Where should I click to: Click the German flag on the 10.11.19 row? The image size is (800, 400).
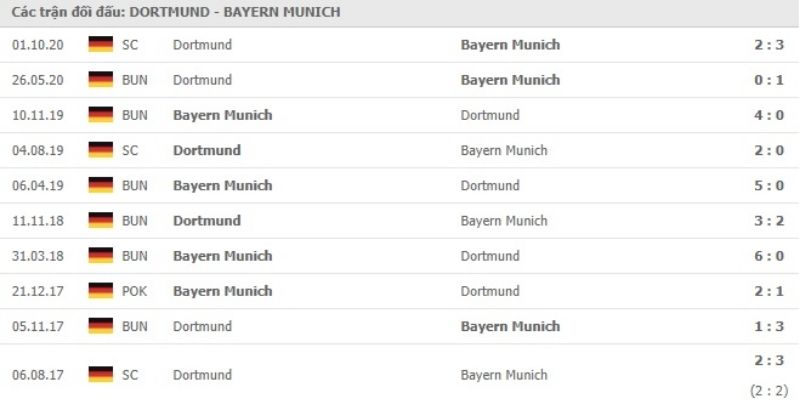[x=100, y=115]
